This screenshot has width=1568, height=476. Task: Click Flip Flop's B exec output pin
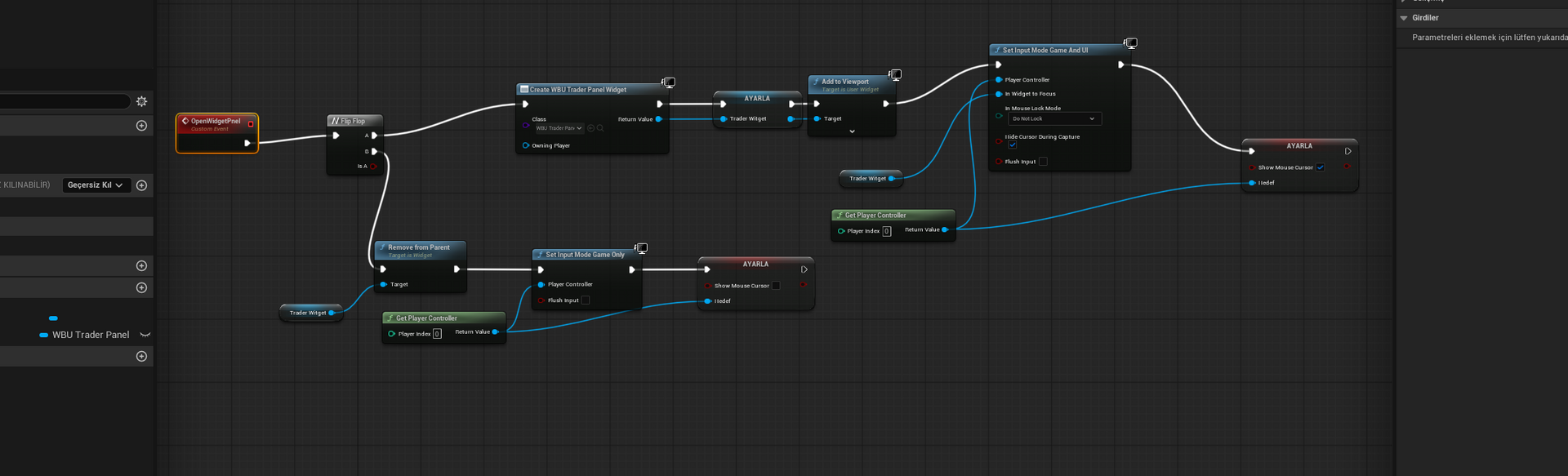(375, 151)
